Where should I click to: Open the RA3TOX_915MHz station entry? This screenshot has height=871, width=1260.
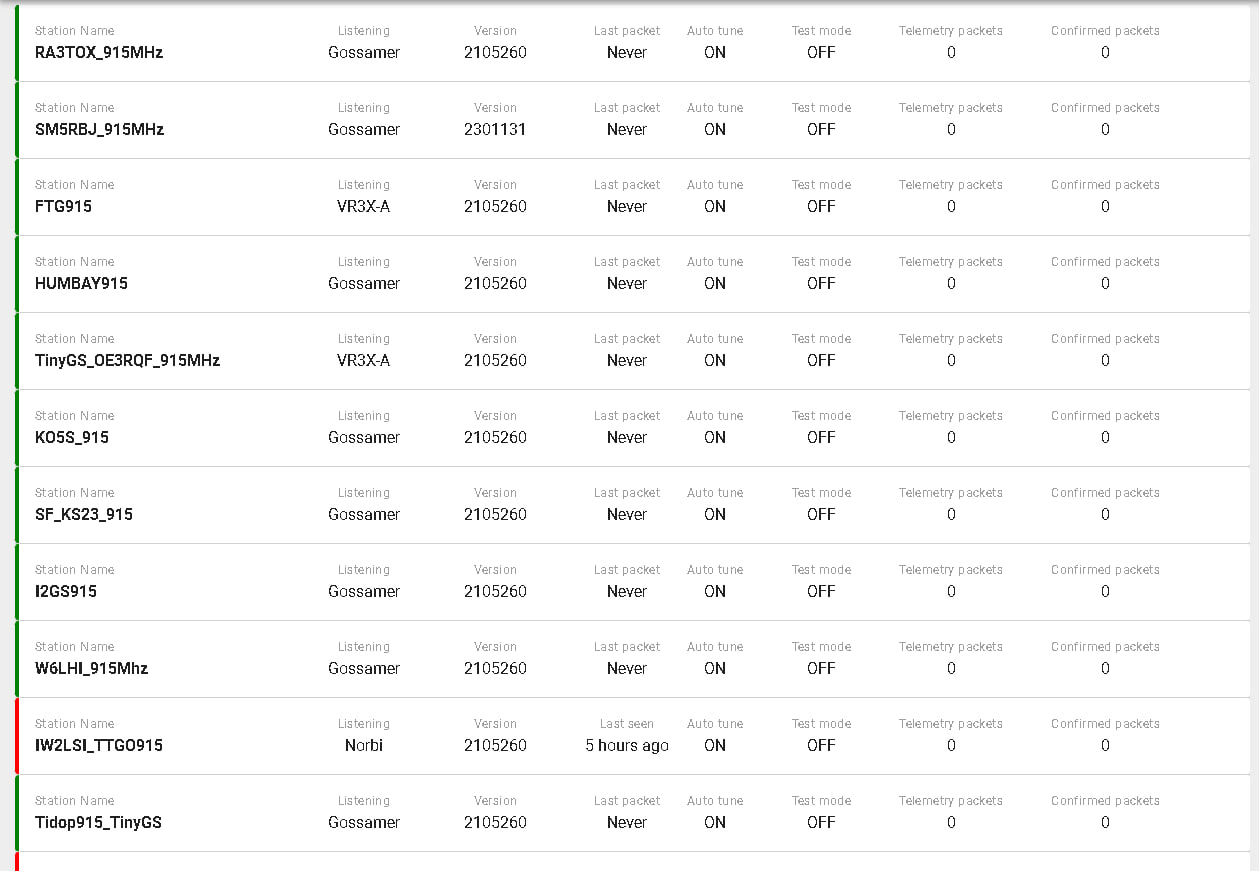click(x=99, y=53)
